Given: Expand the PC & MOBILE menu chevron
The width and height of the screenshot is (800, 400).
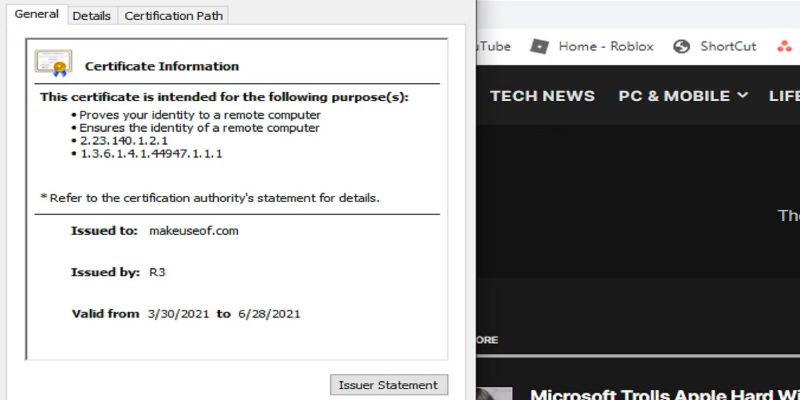Looking at the screenshot, I should (742, 96).
